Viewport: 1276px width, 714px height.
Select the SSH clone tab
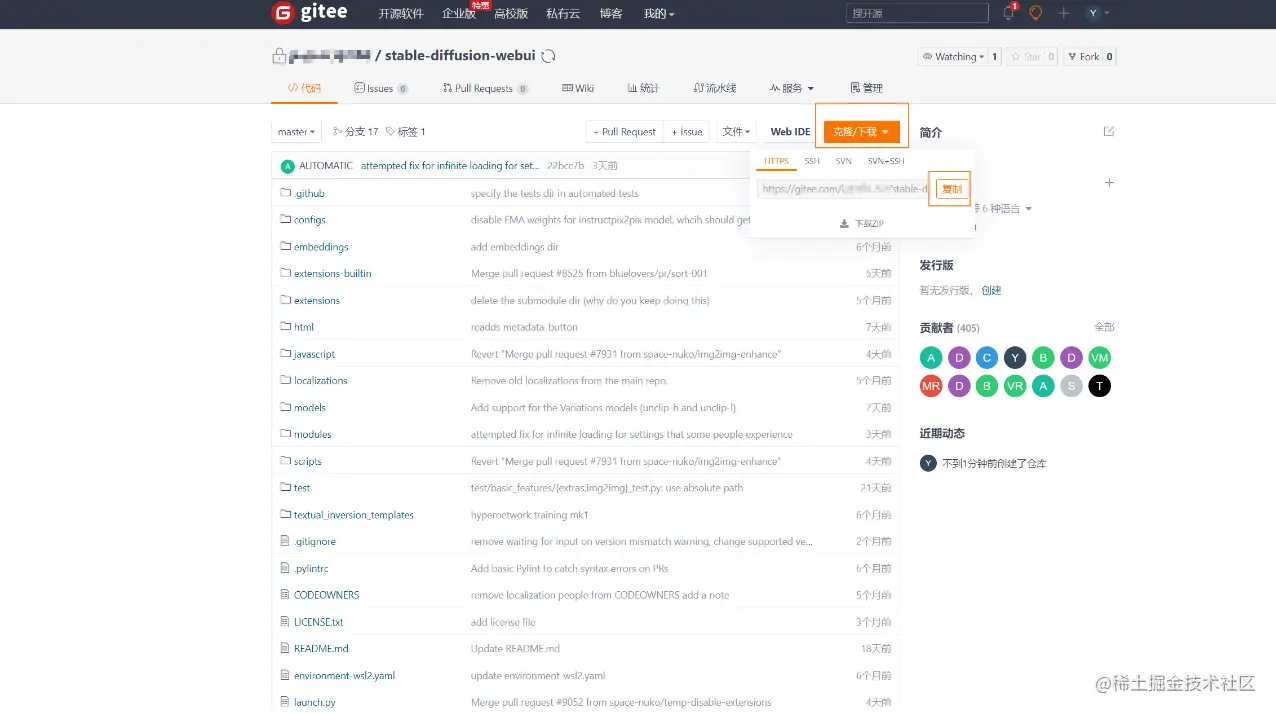click(812, 161)
